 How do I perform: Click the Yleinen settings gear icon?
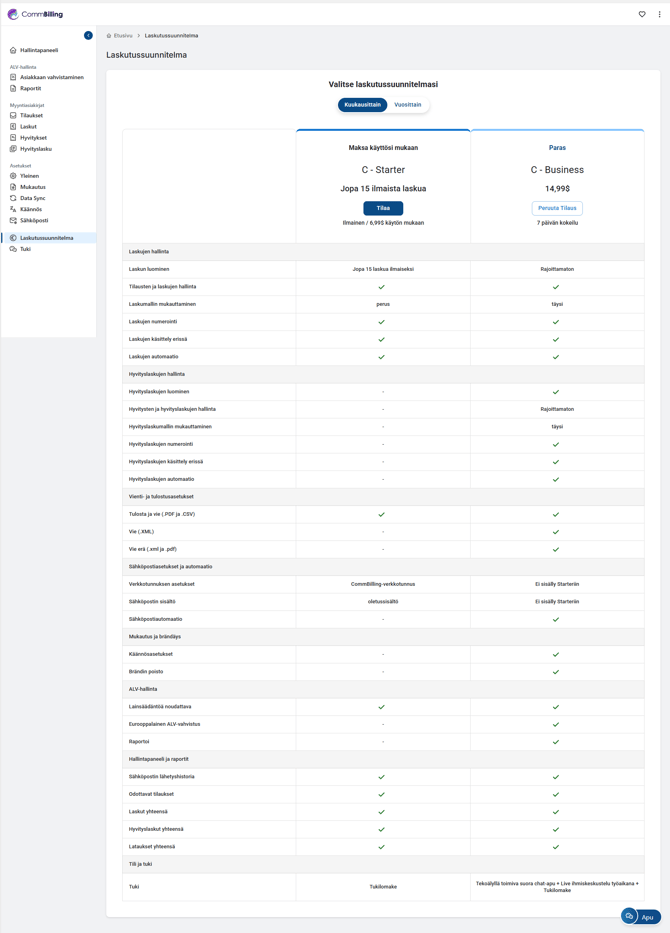(x=13, y=176)
